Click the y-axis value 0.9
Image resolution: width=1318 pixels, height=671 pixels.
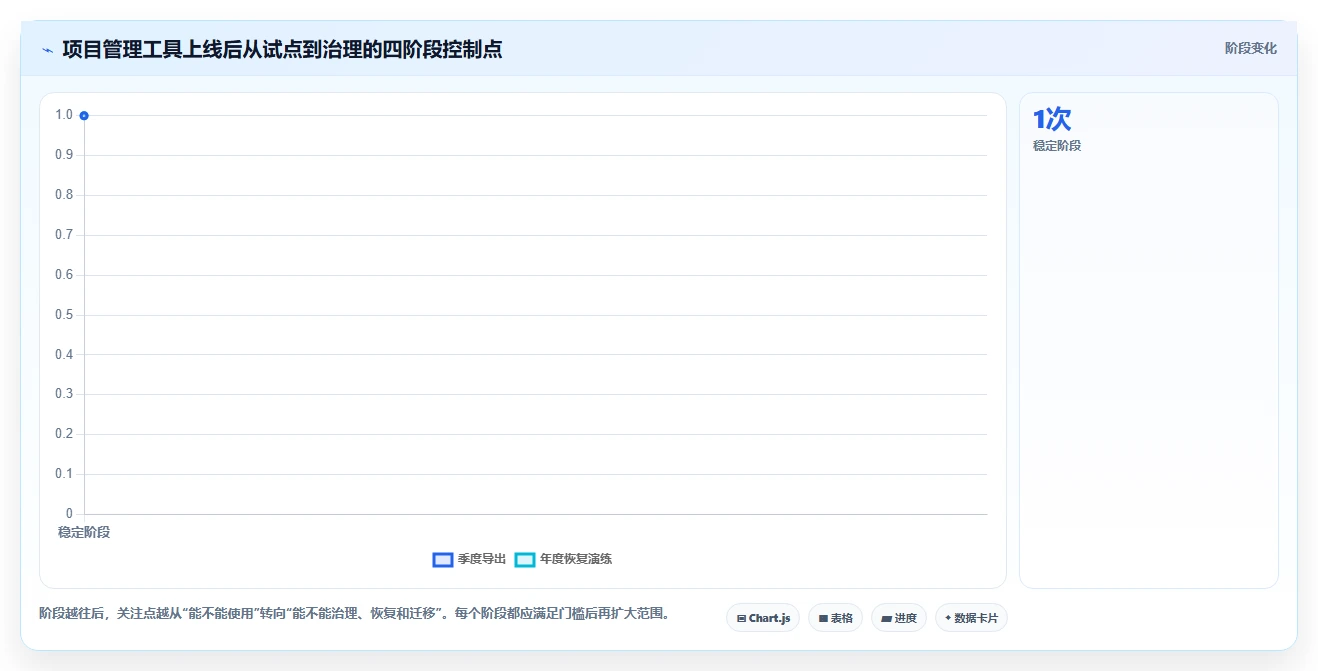click(64, 155)
